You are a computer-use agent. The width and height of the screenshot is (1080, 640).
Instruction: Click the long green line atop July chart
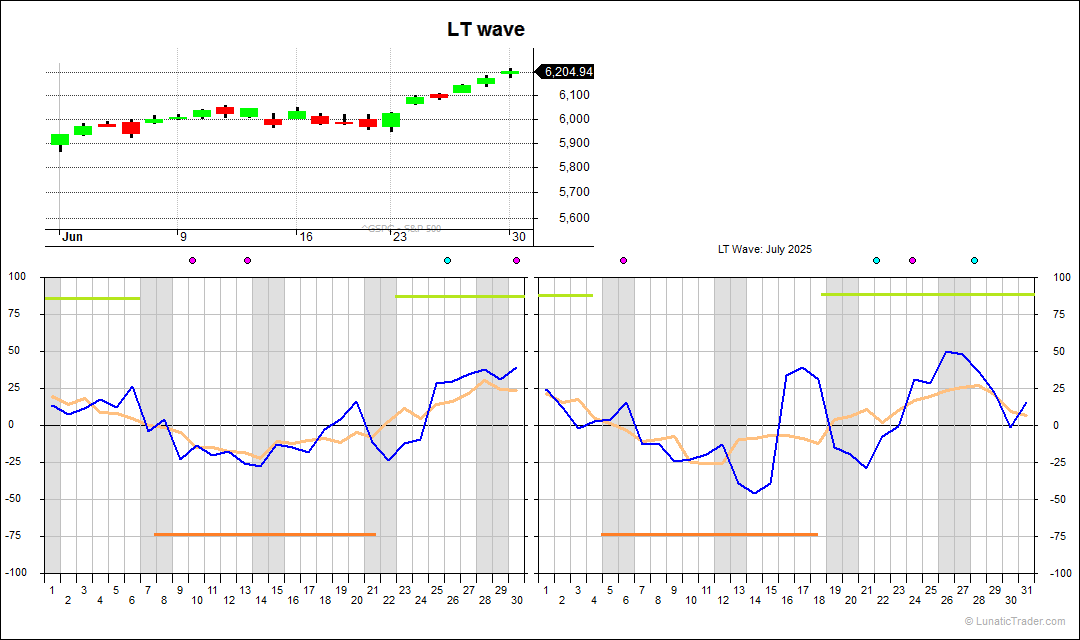927,295
